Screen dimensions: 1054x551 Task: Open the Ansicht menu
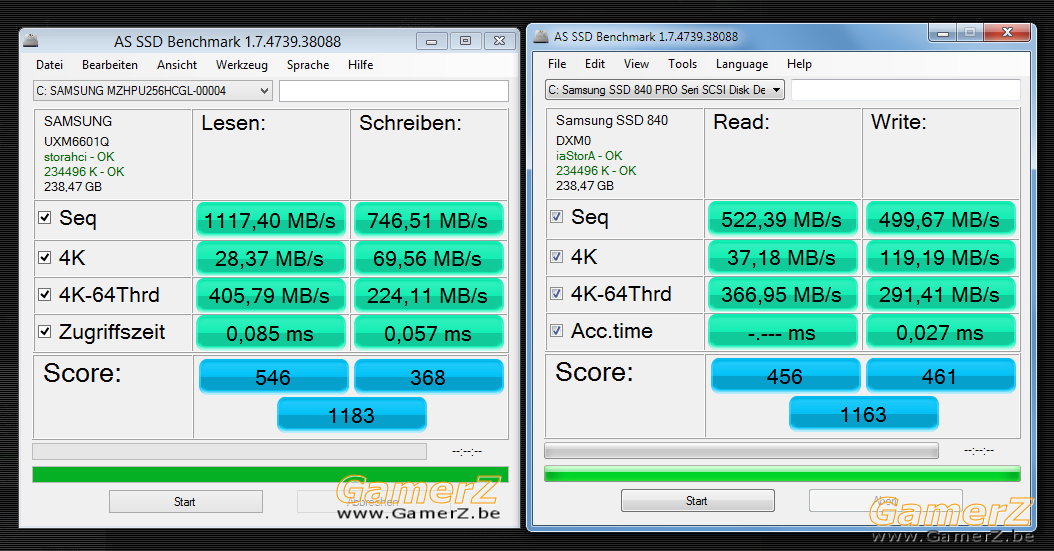[177, 65]
